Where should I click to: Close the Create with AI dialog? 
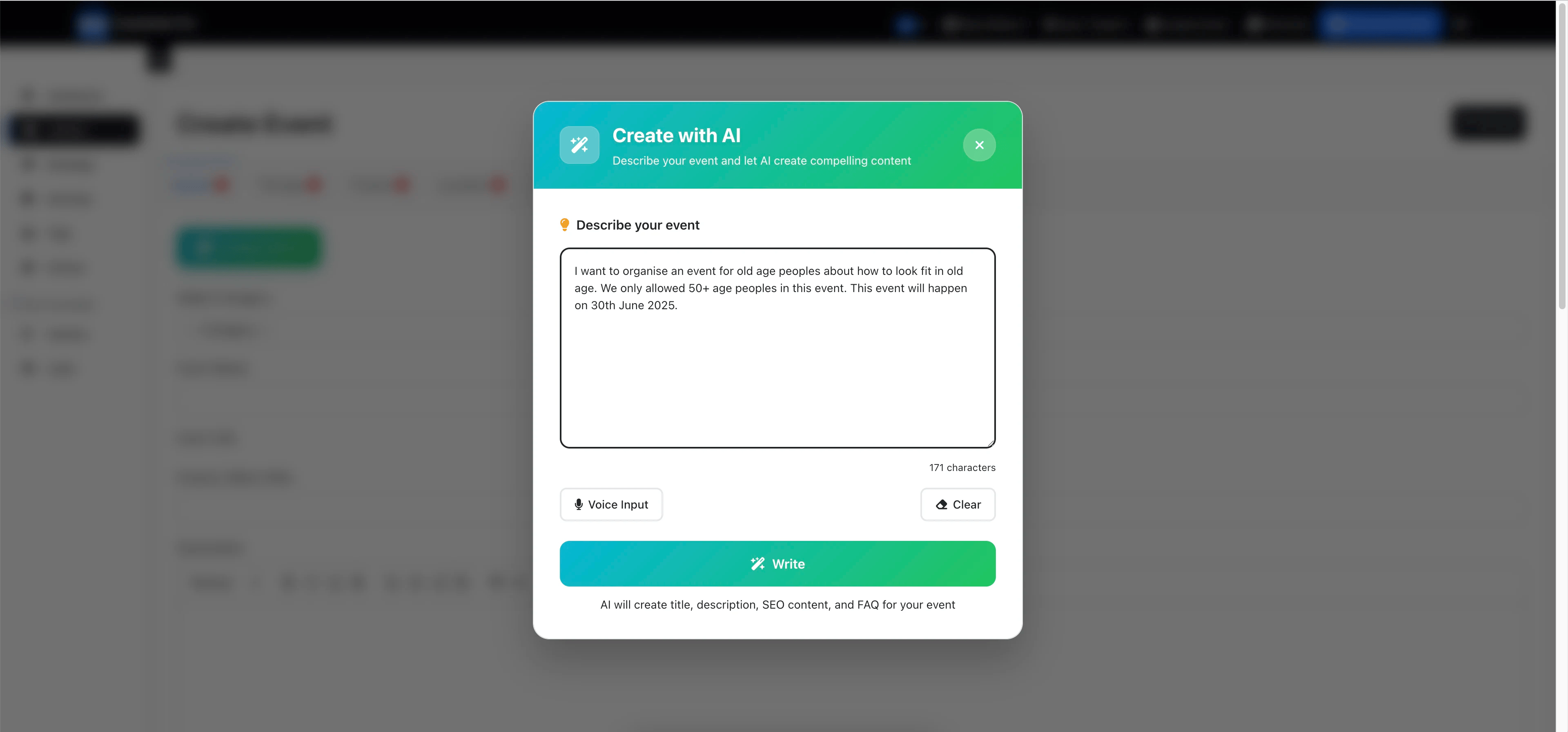[979, 145]
